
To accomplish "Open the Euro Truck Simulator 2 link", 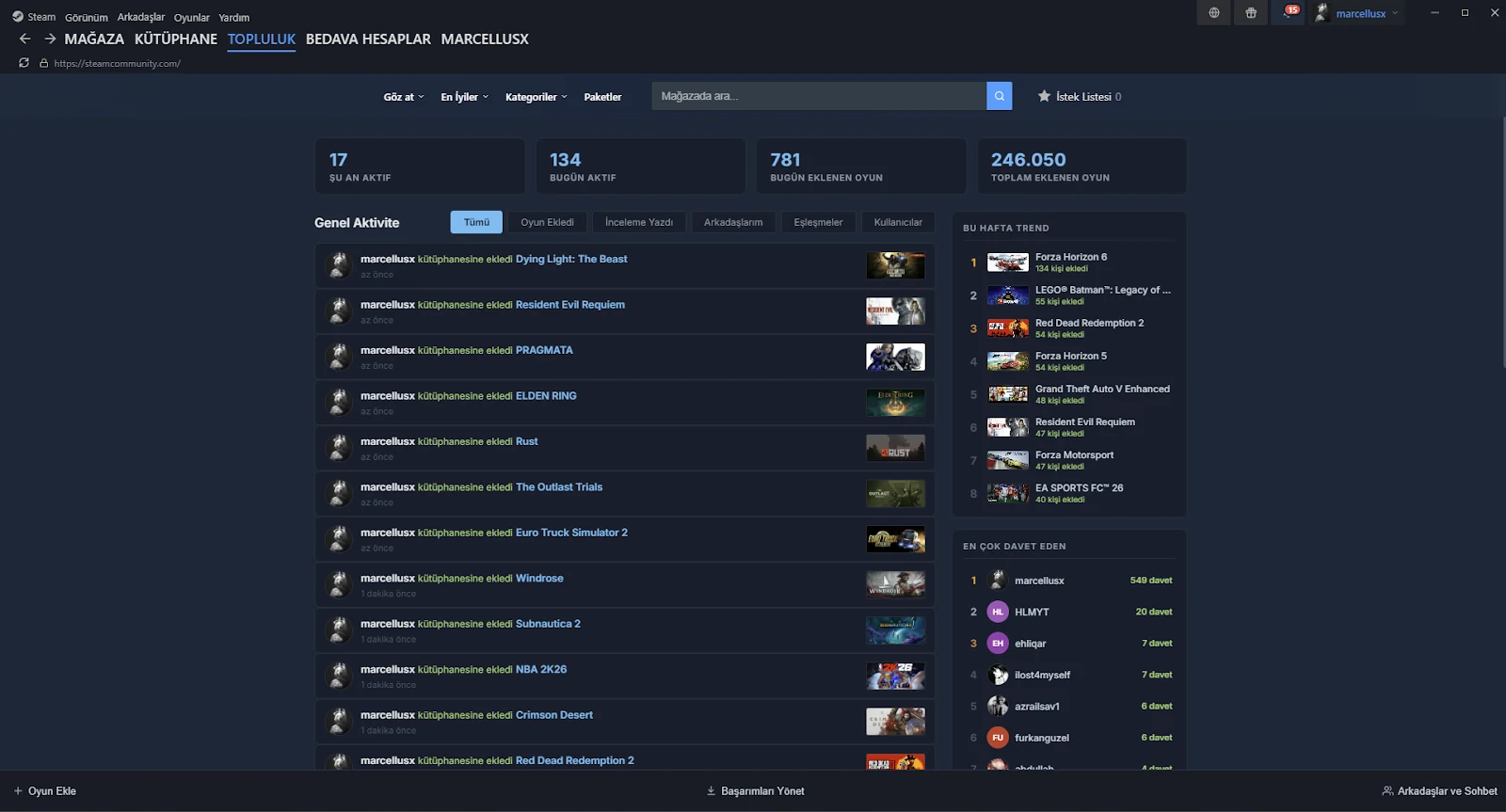I will tap(571, 533).
